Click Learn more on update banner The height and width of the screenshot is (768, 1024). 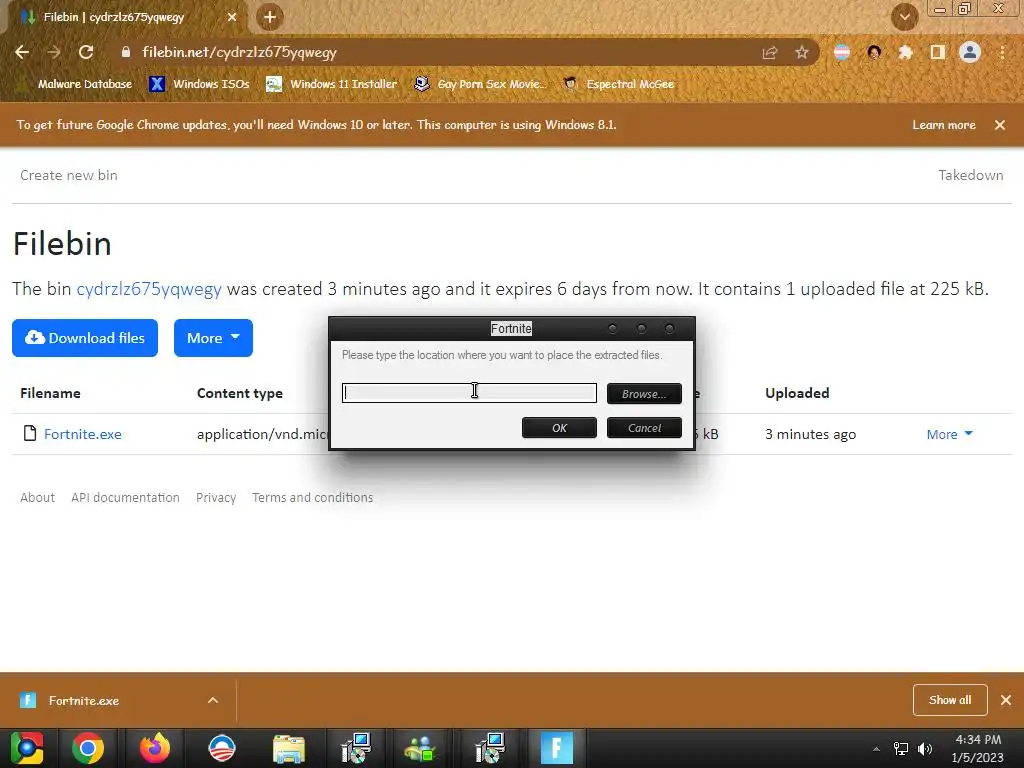pos(944,125)
